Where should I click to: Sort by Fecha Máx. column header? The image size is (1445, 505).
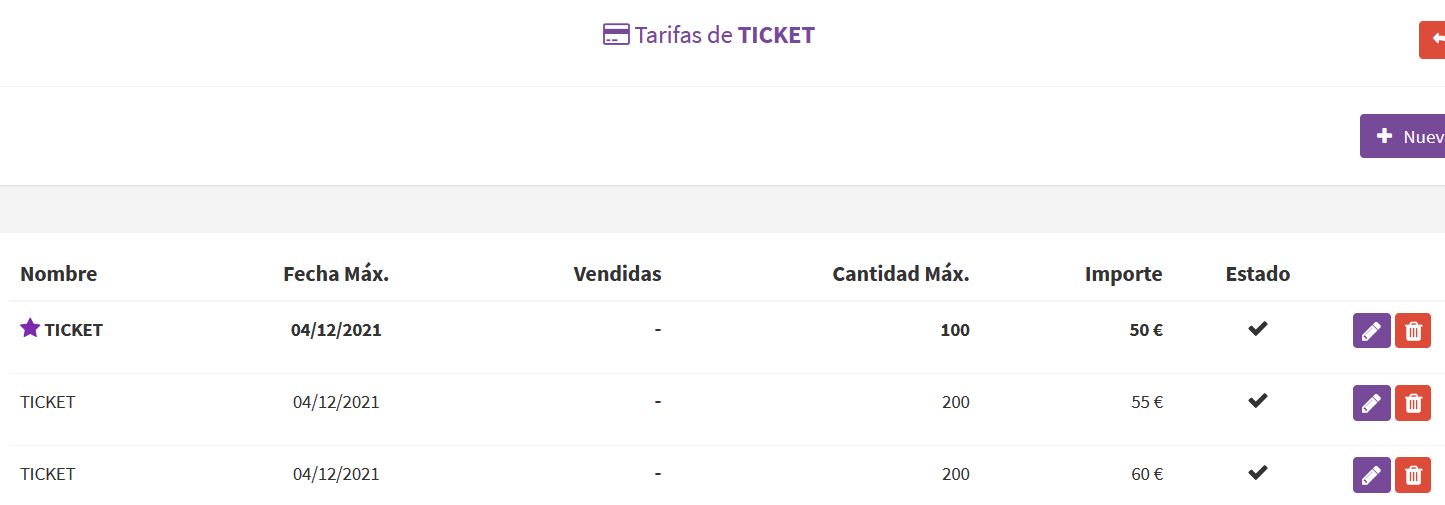point(336,274)
